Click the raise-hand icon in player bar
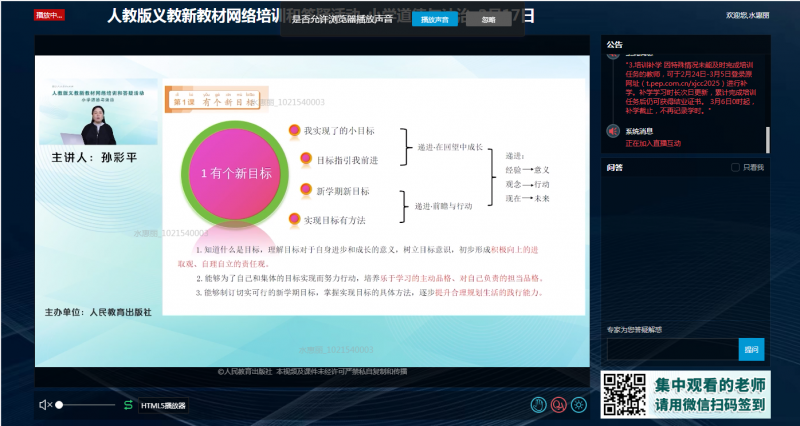800x426 pixels. tap(538, 405)
